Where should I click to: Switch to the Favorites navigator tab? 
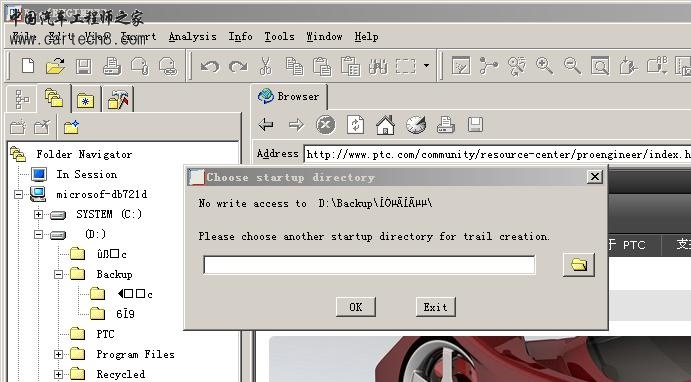pyautogui.click(x=85, y=100)
